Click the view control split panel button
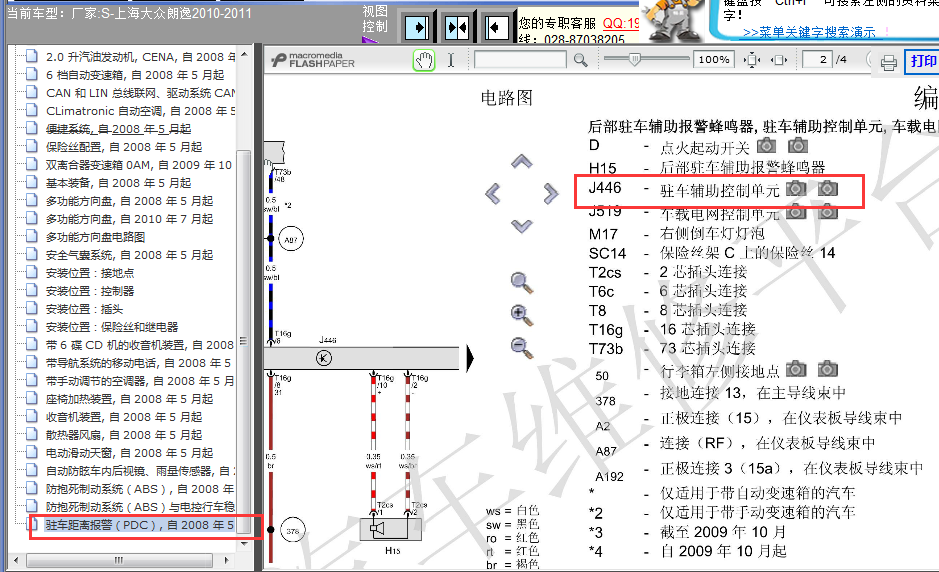The image size is (939, 572). click(x=458, y=28)
